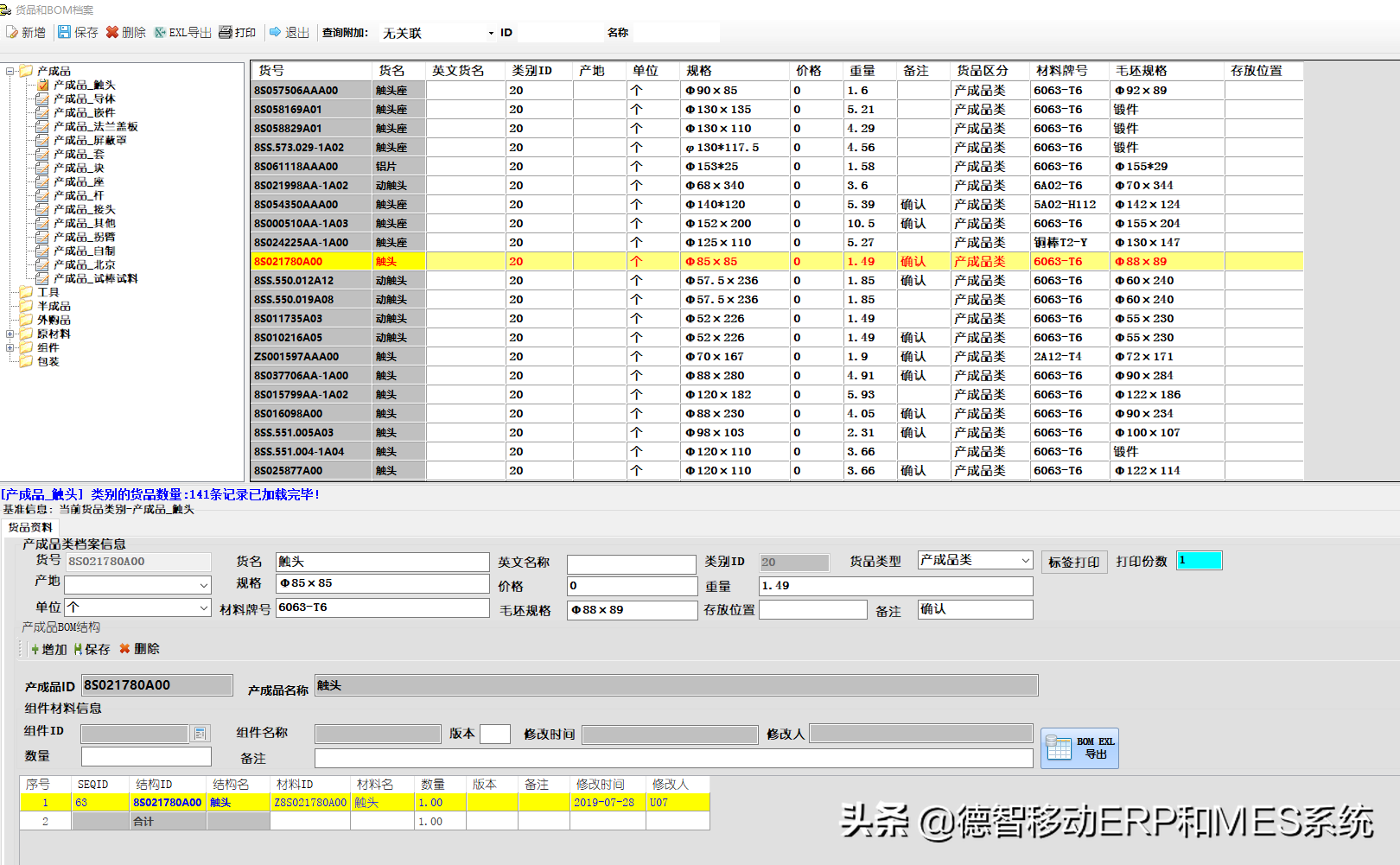Select tree item 产成品_试棒试料
This screenshot has height=865, width=1400.
coord(95,278)
